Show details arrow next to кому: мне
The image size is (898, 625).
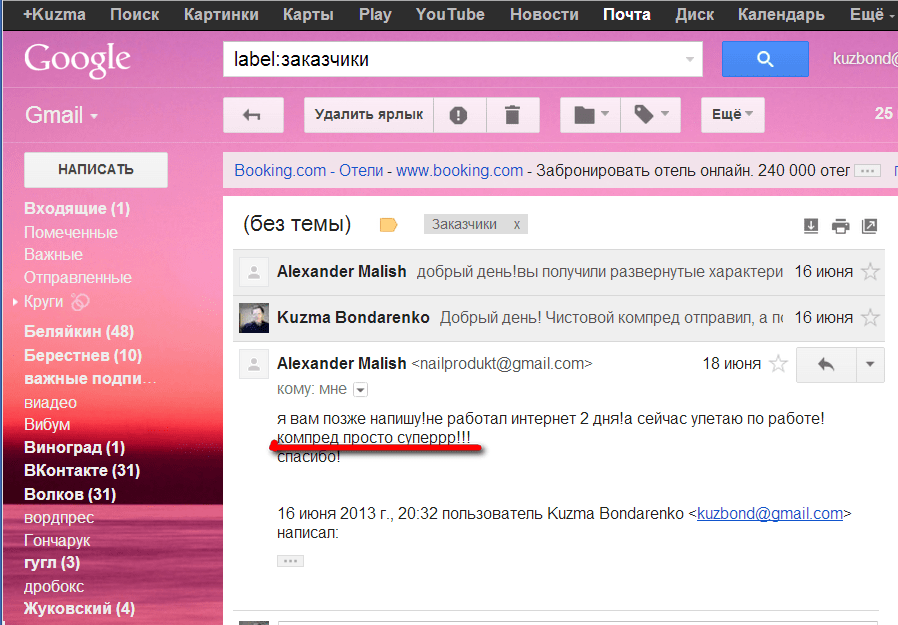tap(360, 390)
